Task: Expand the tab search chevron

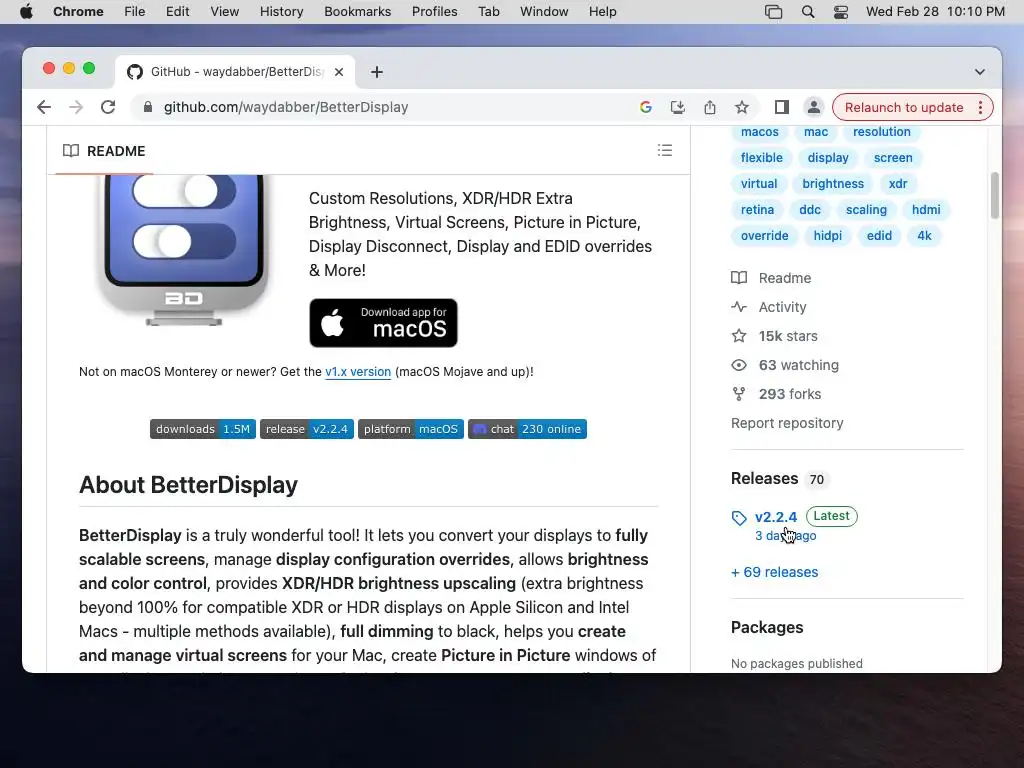Action: tap(980, 72)
